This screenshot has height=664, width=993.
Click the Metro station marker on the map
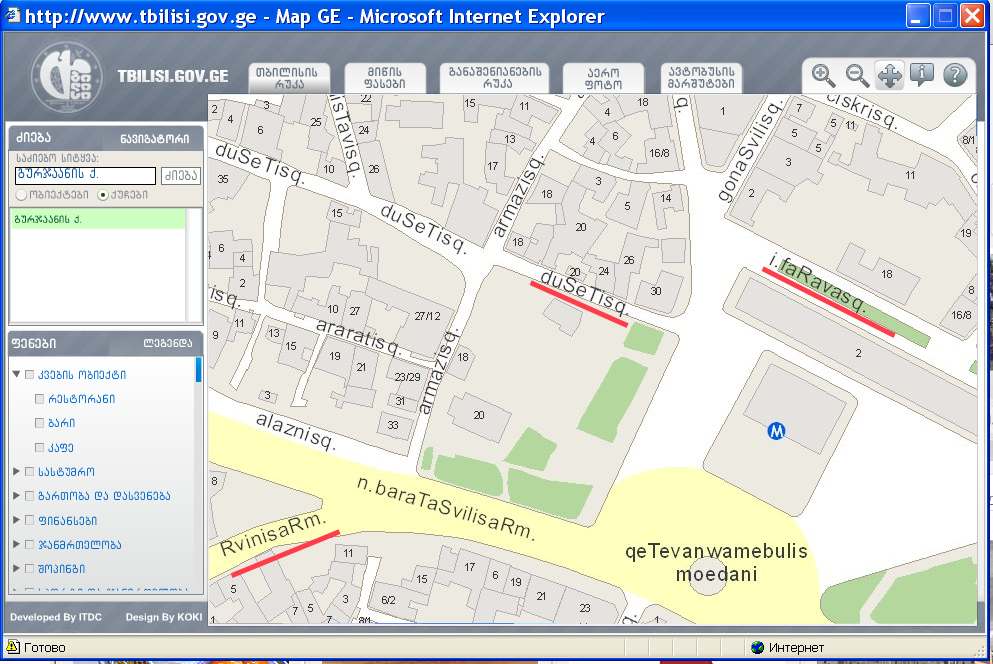[777, 430]
